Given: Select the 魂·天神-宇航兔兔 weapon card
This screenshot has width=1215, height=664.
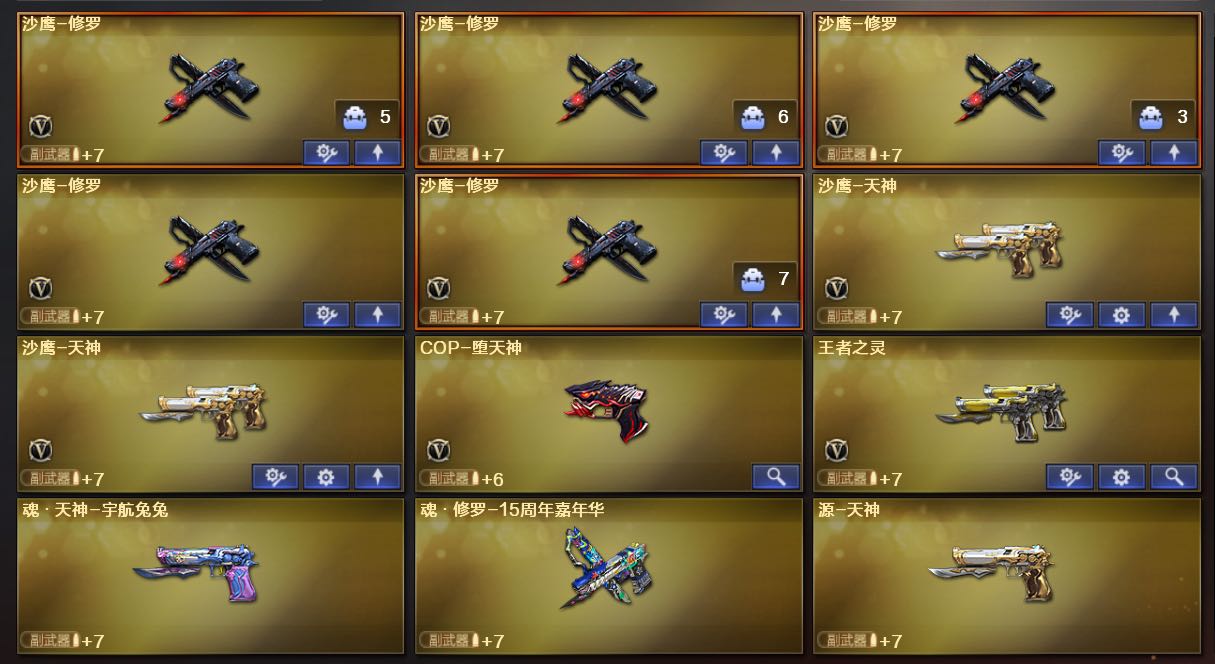Looking at the screenshot, I should [x=211, y=576].
